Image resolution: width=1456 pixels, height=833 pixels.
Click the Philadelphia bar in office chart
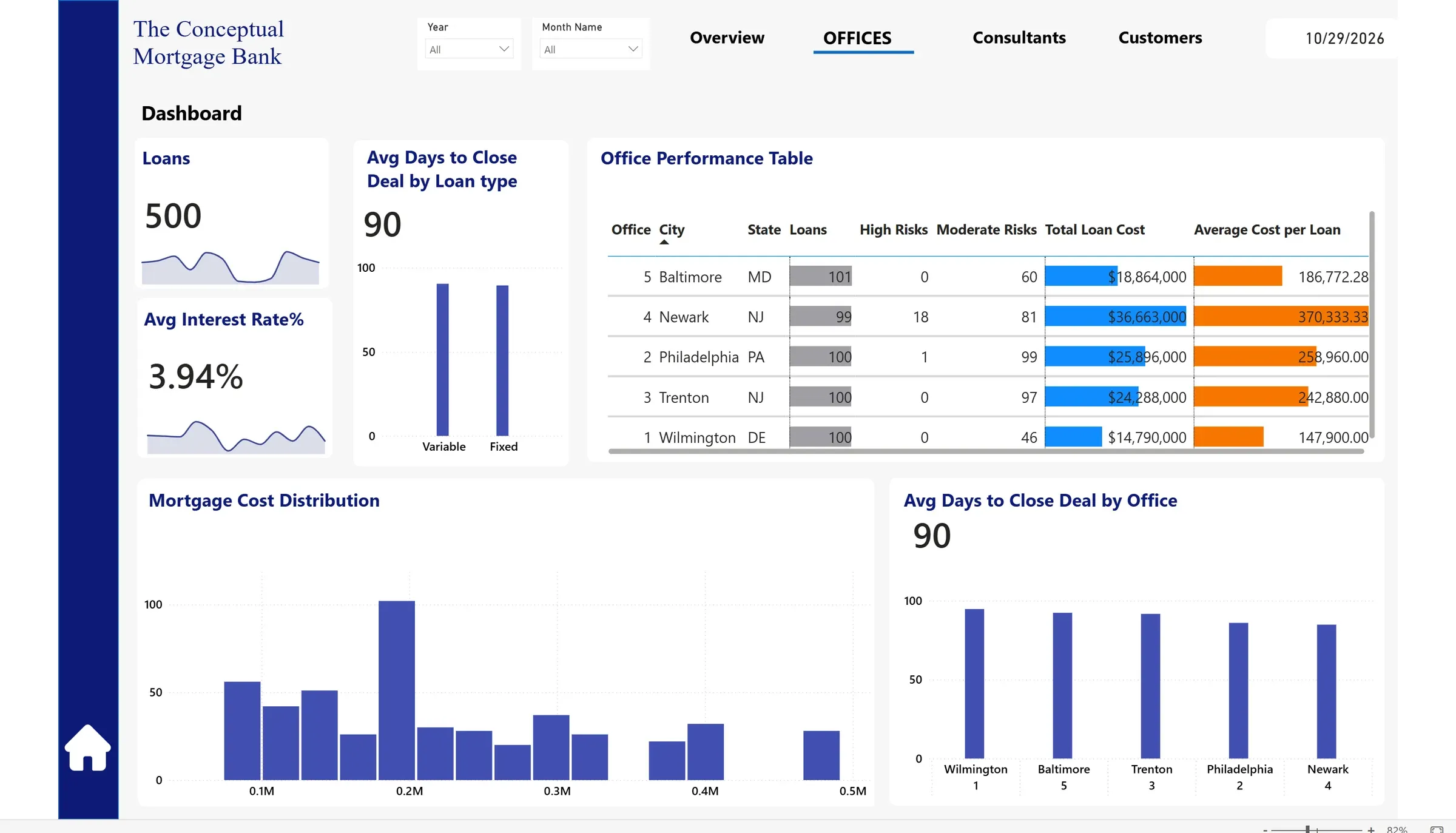pyautogui.click(x=1238, y=690)
